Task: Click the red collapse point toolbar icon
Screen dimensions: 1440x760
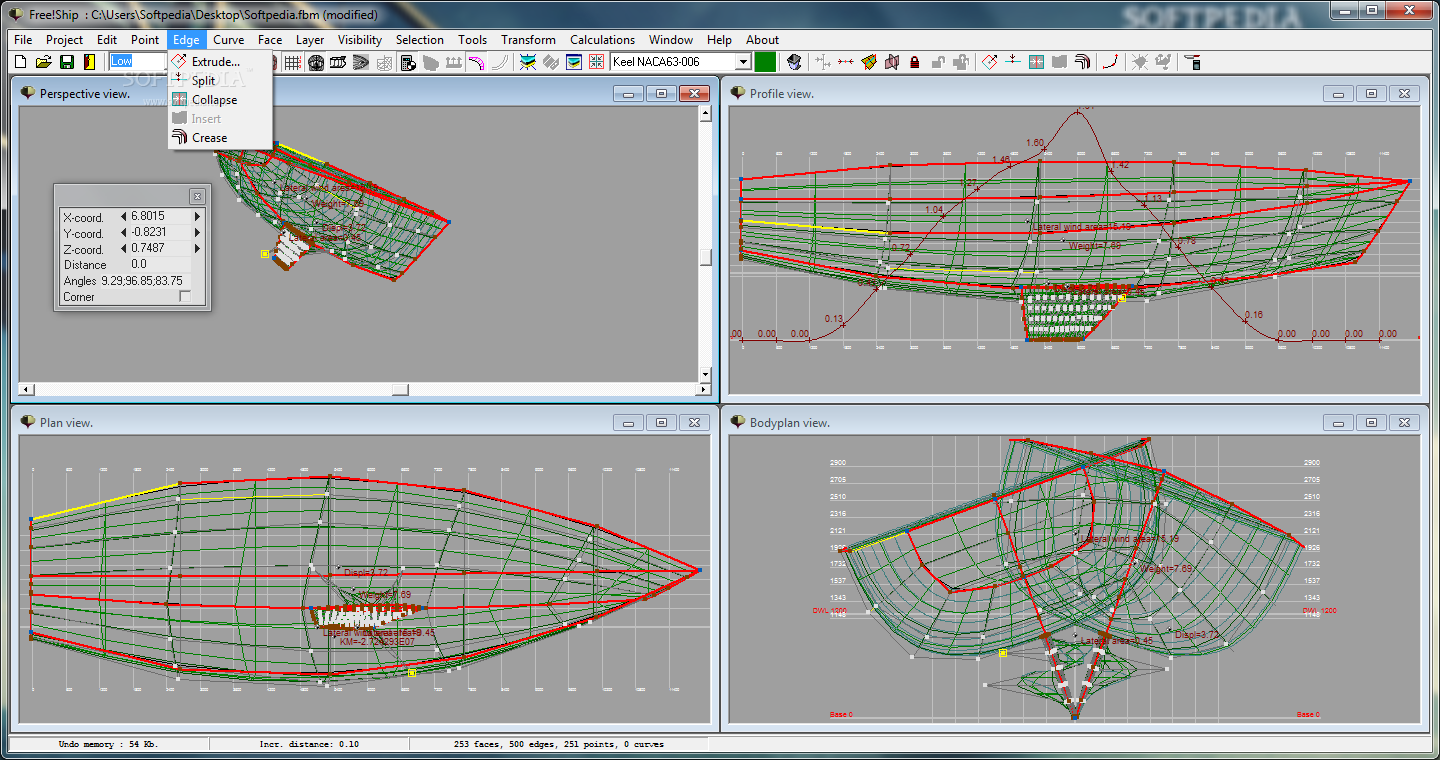Action: pyautogui.click(x=846, y=62)
